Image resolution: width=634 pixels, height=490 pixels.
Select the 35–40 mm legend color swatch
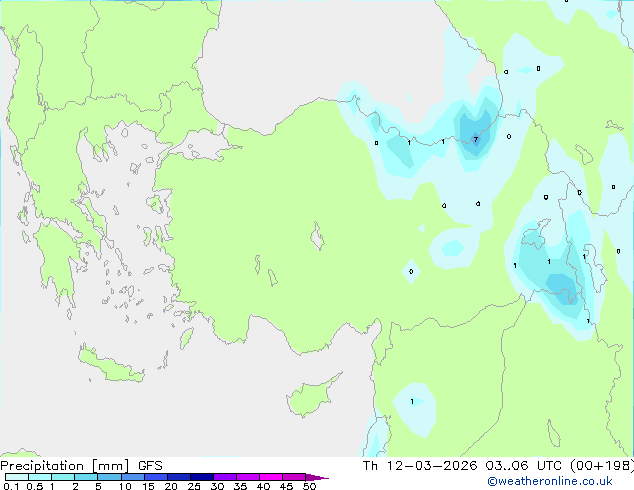coord(248,477)
